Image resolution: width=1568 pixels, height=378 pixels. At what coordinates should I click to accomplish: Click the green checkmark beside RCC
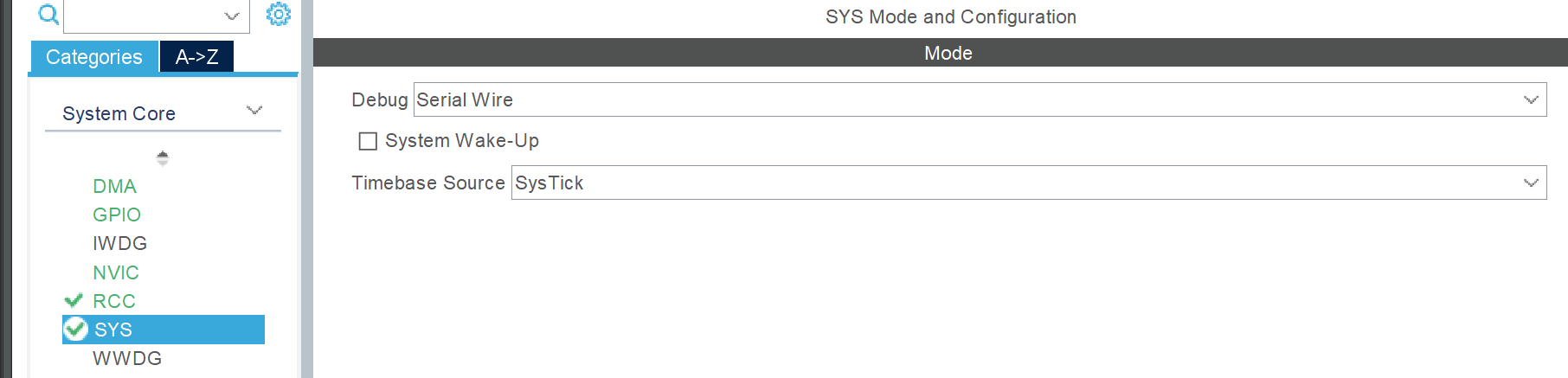(x=74, y=300)
